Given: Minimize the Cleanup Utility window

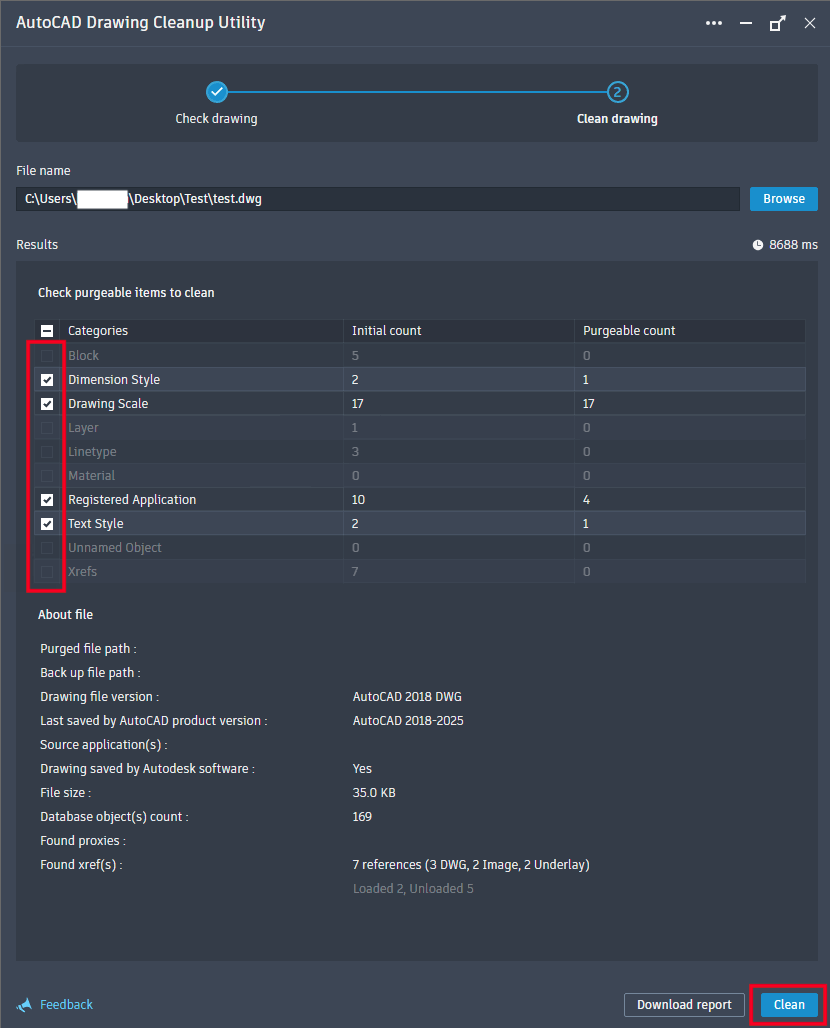Looking at the screenshot, I should (745, 23).
